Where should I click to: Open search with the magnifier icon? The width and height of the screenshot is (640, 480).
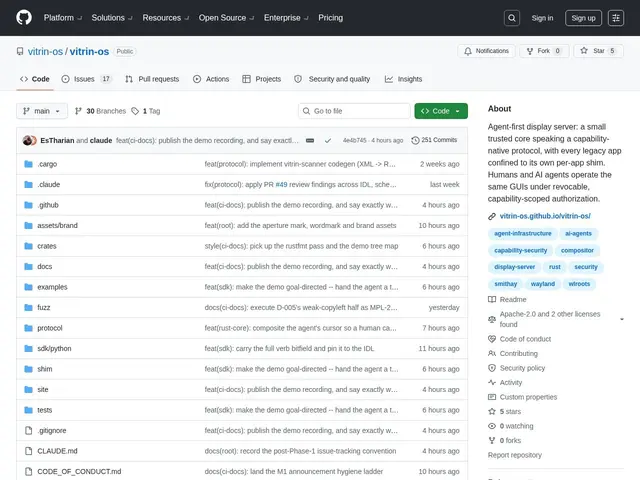(511, 18)
